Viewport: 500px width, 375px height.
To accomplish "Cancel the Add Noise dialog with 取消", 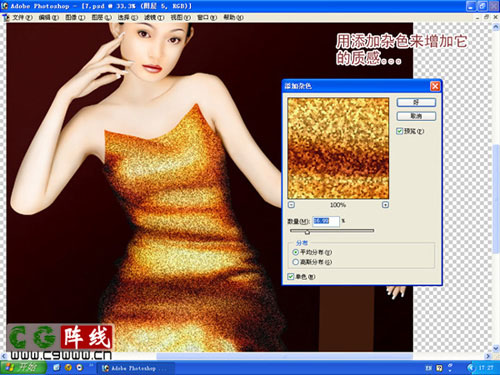I will coord(416,116).
